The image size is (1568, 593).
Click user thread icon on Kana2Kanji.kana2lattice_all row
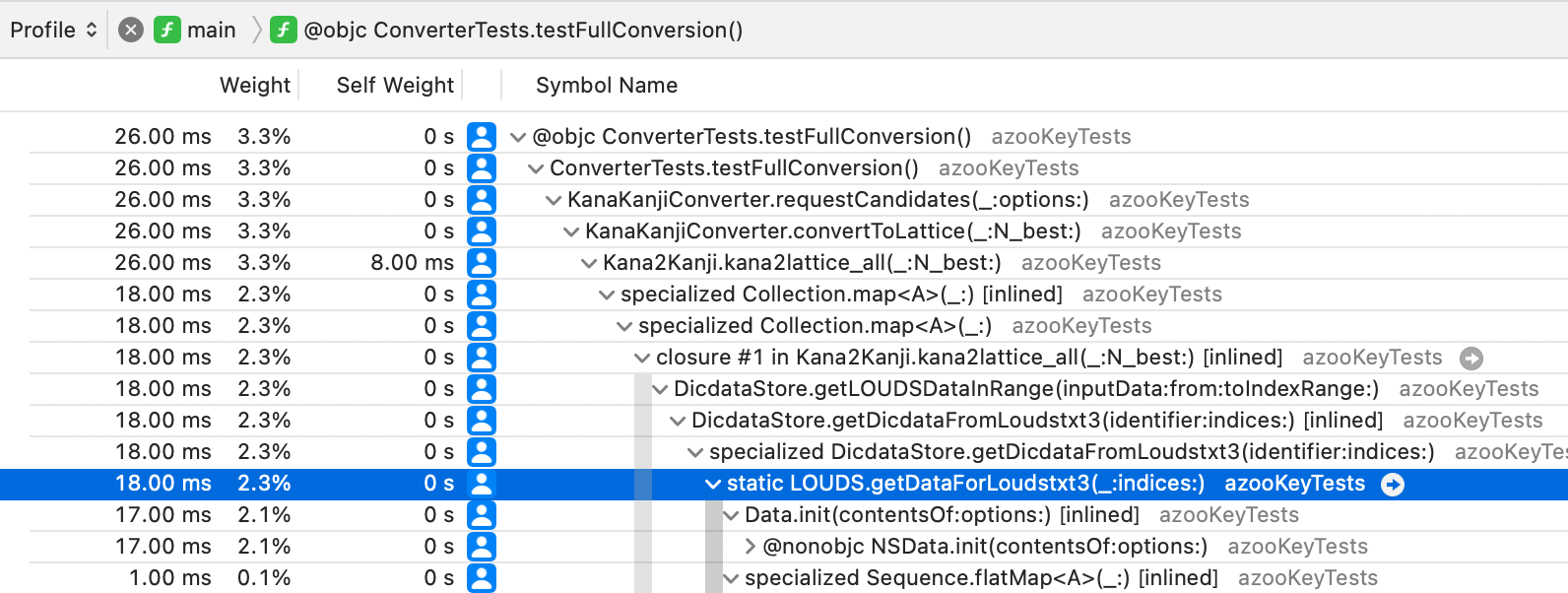pos(482,263)
